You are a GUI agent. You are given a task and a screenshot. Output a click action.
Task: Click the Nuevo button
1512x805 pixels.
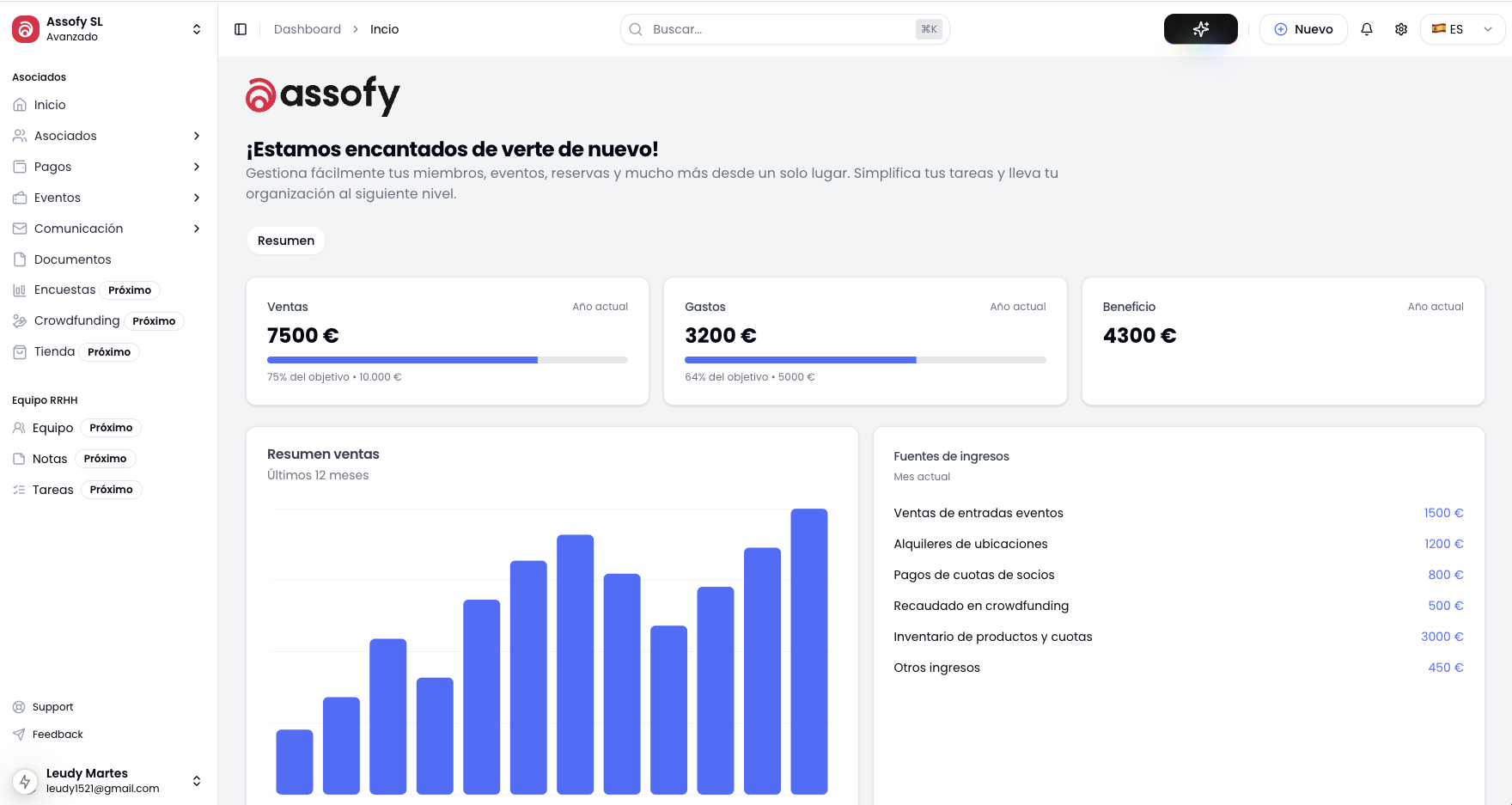click(x=1303, y=28)
